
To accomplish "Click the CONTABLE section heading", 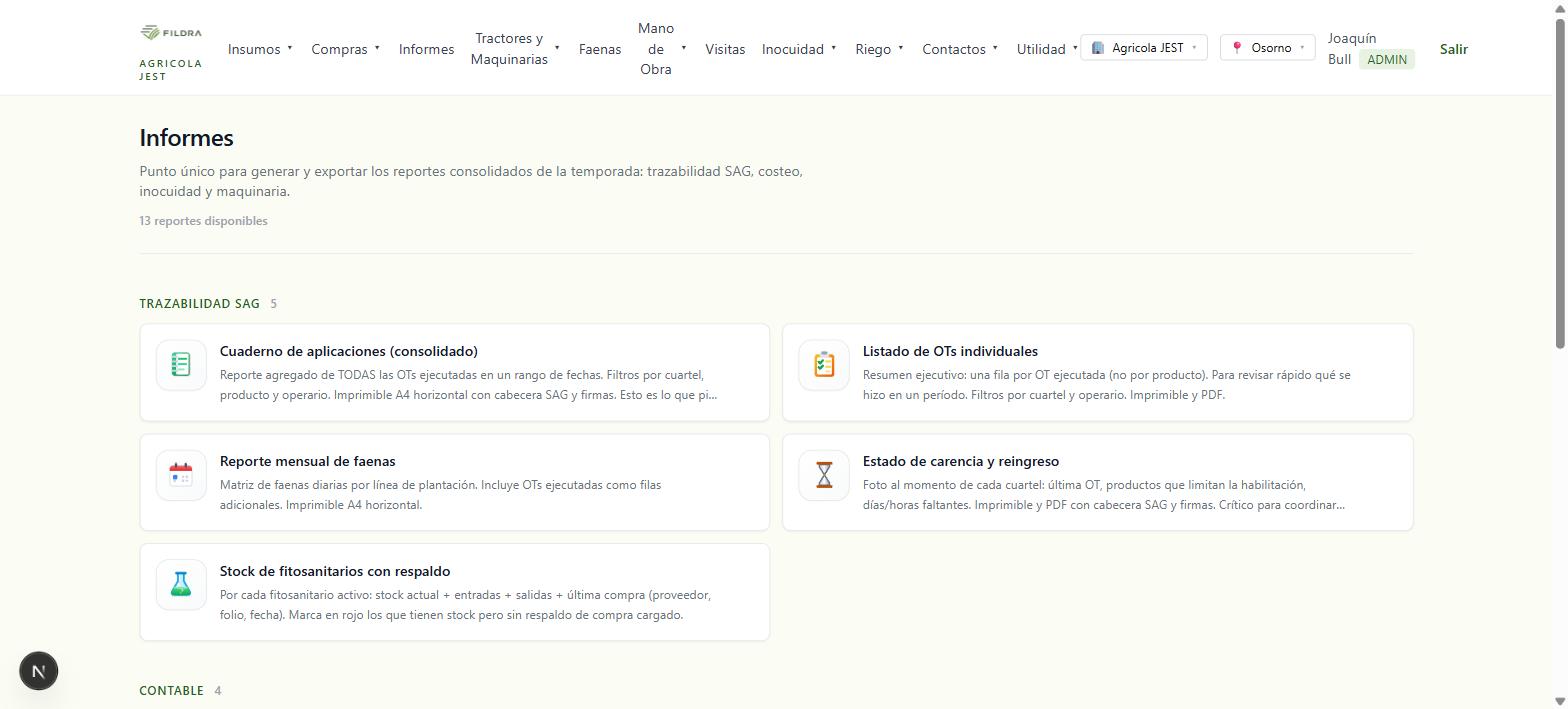I will pos(171,691).
